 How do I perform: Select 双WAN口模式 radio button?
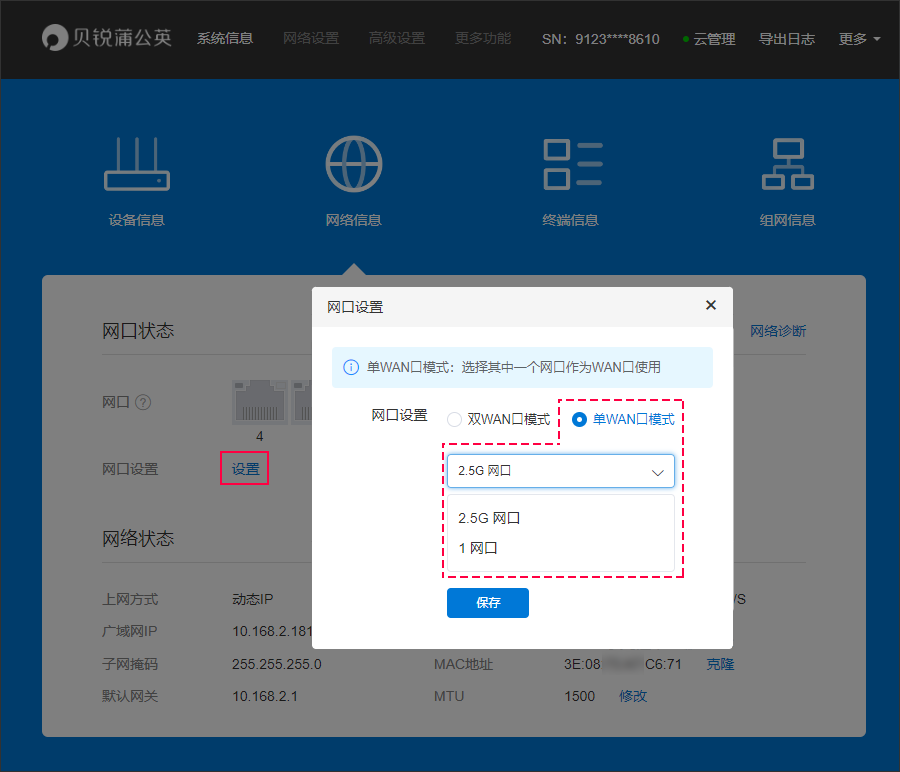[x=454, y=420]
